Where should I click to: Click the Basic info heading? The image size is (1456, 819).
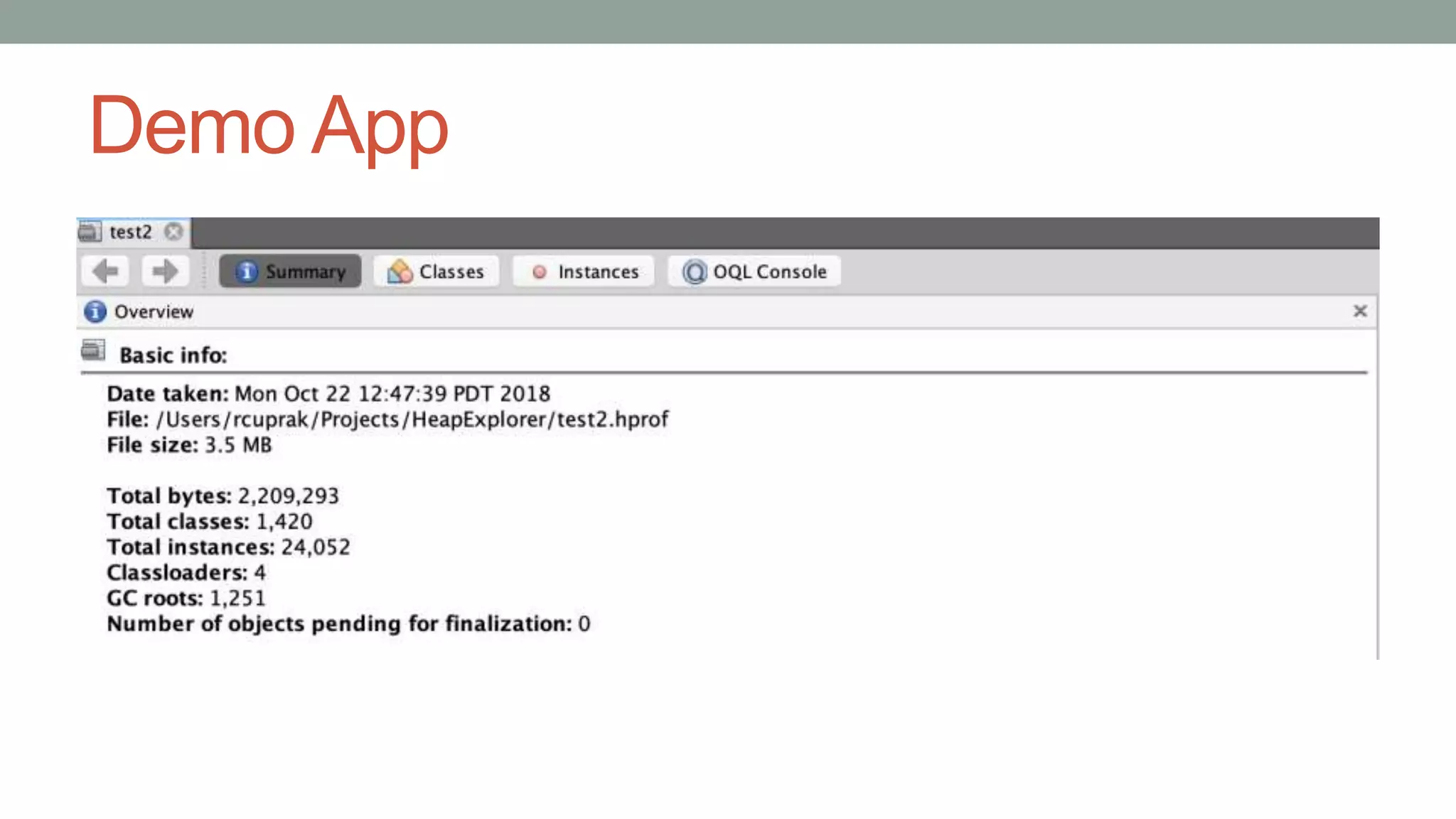pos(173,355)
